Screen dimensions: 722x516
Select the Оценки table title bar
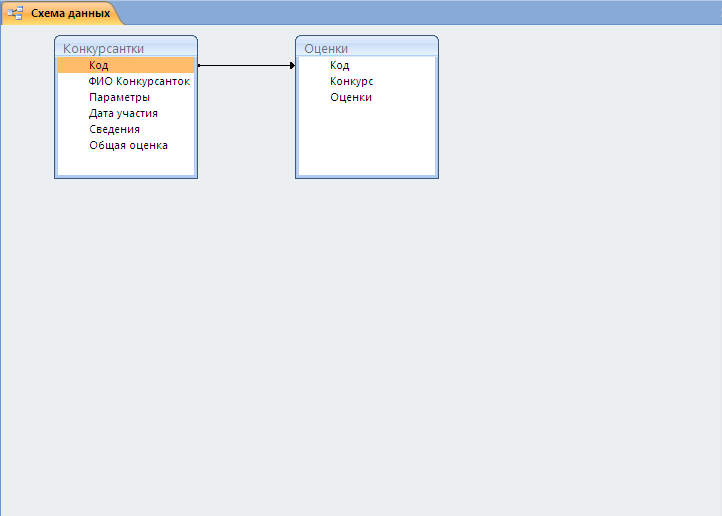point(367,48)
